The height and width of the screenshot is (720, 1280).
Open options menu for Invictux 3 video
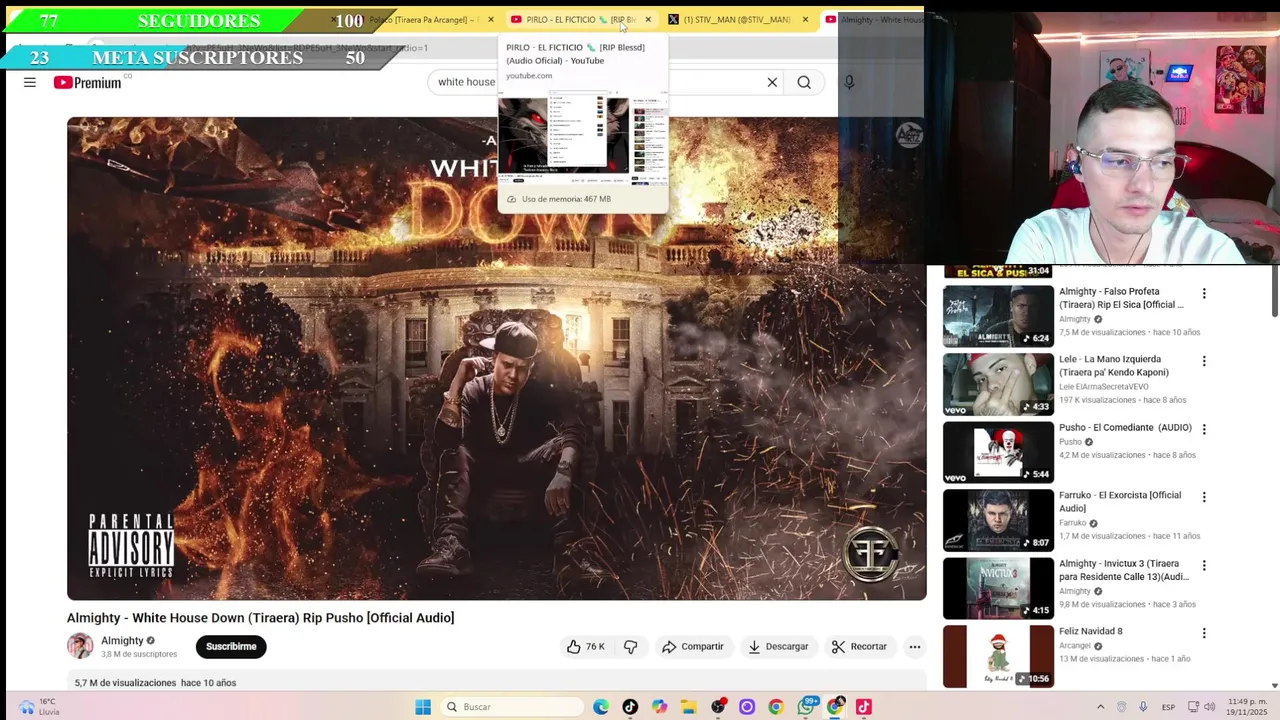pos(1204,565)
